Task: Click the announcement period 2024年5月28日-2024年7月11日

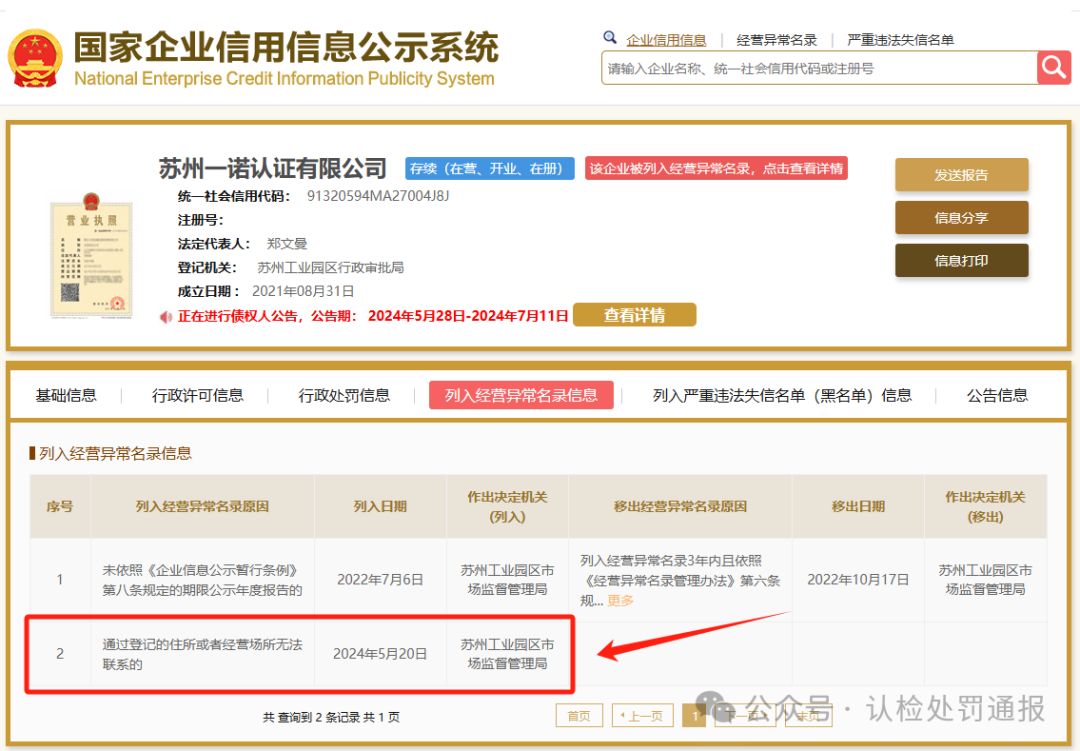Action: tap(468, 316)
